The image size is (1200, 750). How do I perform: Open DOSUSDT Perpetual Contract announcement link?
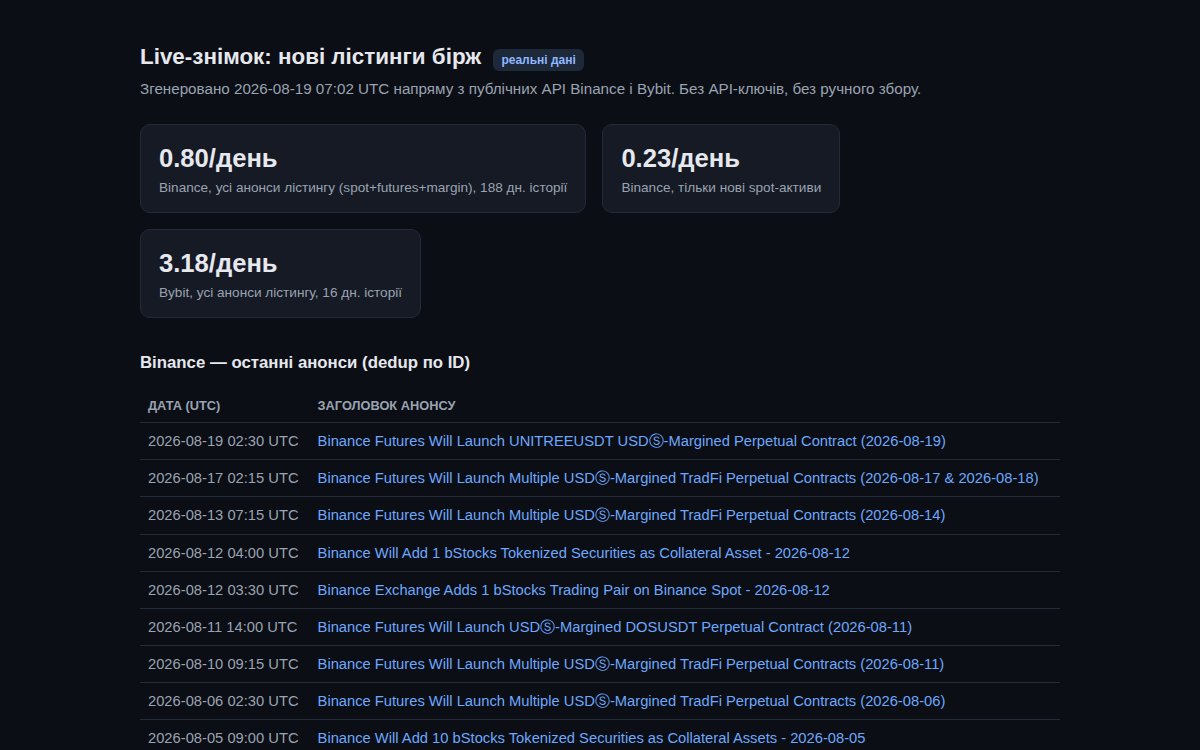615,627
